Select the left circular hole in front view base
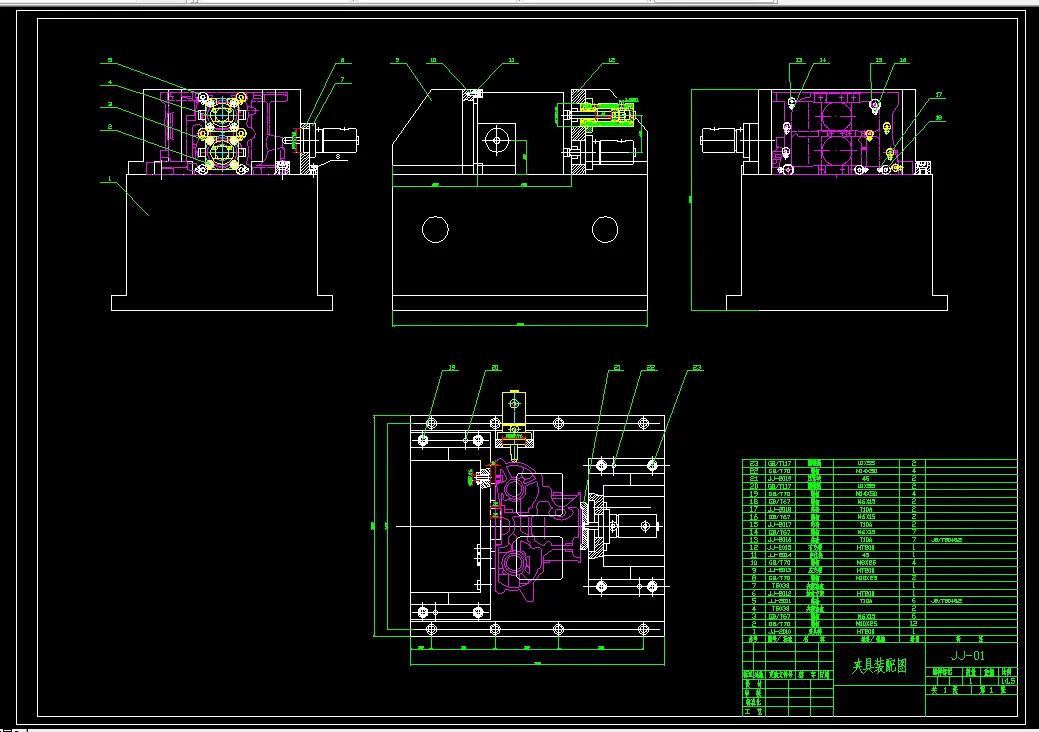 click(x=435, y=229)
